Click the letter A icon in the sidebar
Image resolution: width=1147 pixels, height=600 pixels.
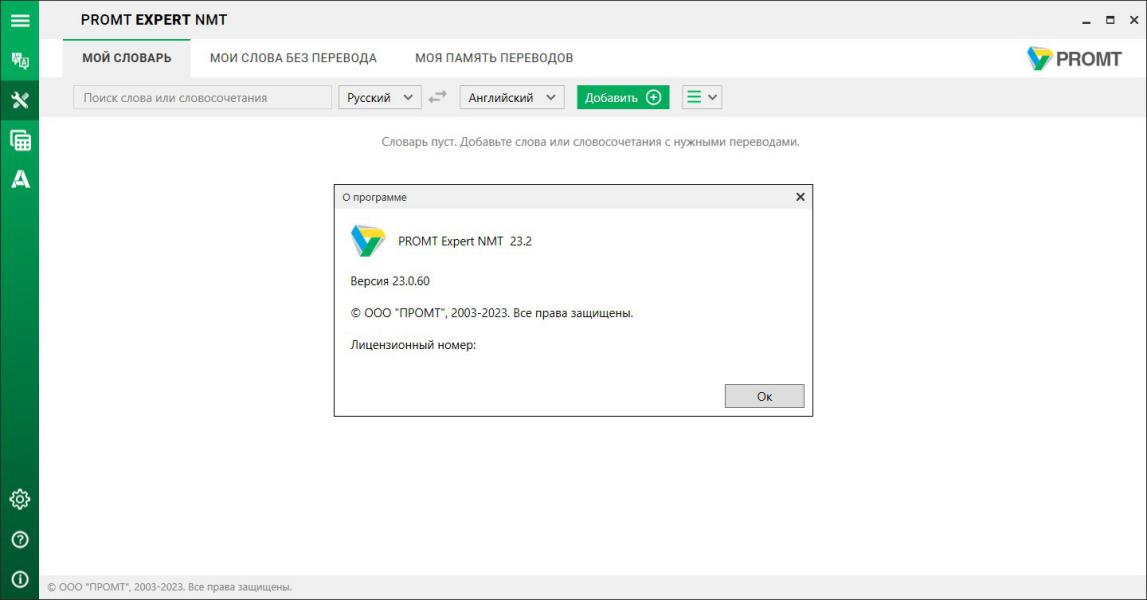tap(20, 179)
